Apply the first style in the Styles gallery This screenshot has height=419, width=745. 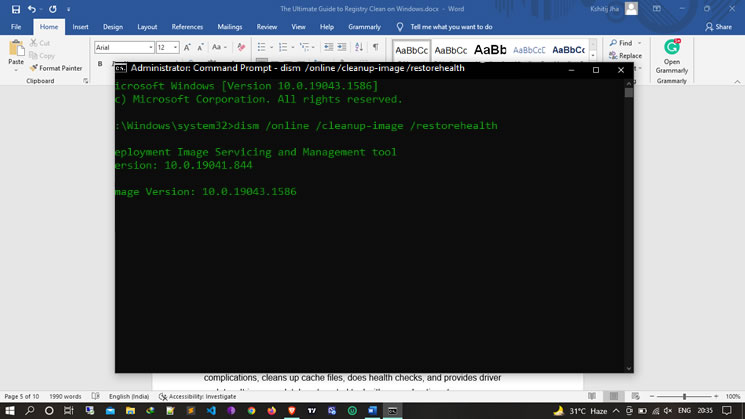[411, 50]
